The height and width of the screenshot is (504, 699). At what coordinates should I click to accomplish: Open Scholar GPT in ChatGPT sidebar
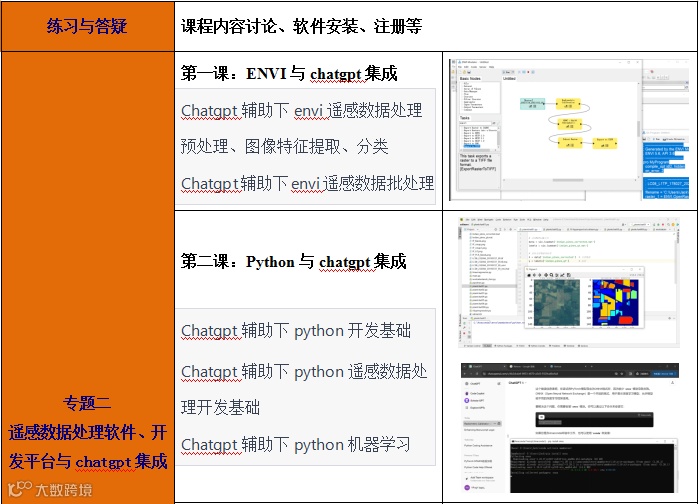point(475,401)
